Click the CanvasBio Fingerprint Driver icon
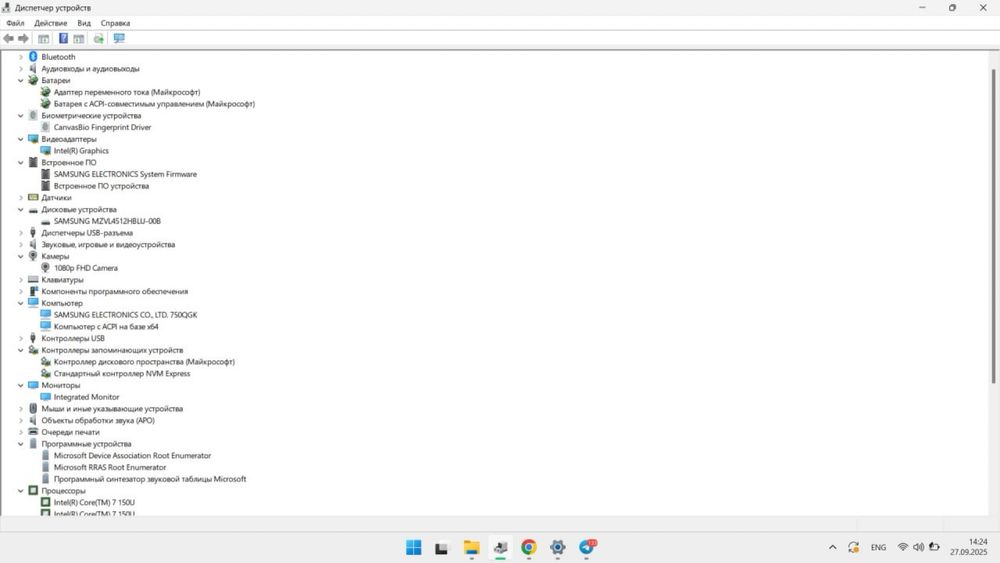 pos(45,127)
